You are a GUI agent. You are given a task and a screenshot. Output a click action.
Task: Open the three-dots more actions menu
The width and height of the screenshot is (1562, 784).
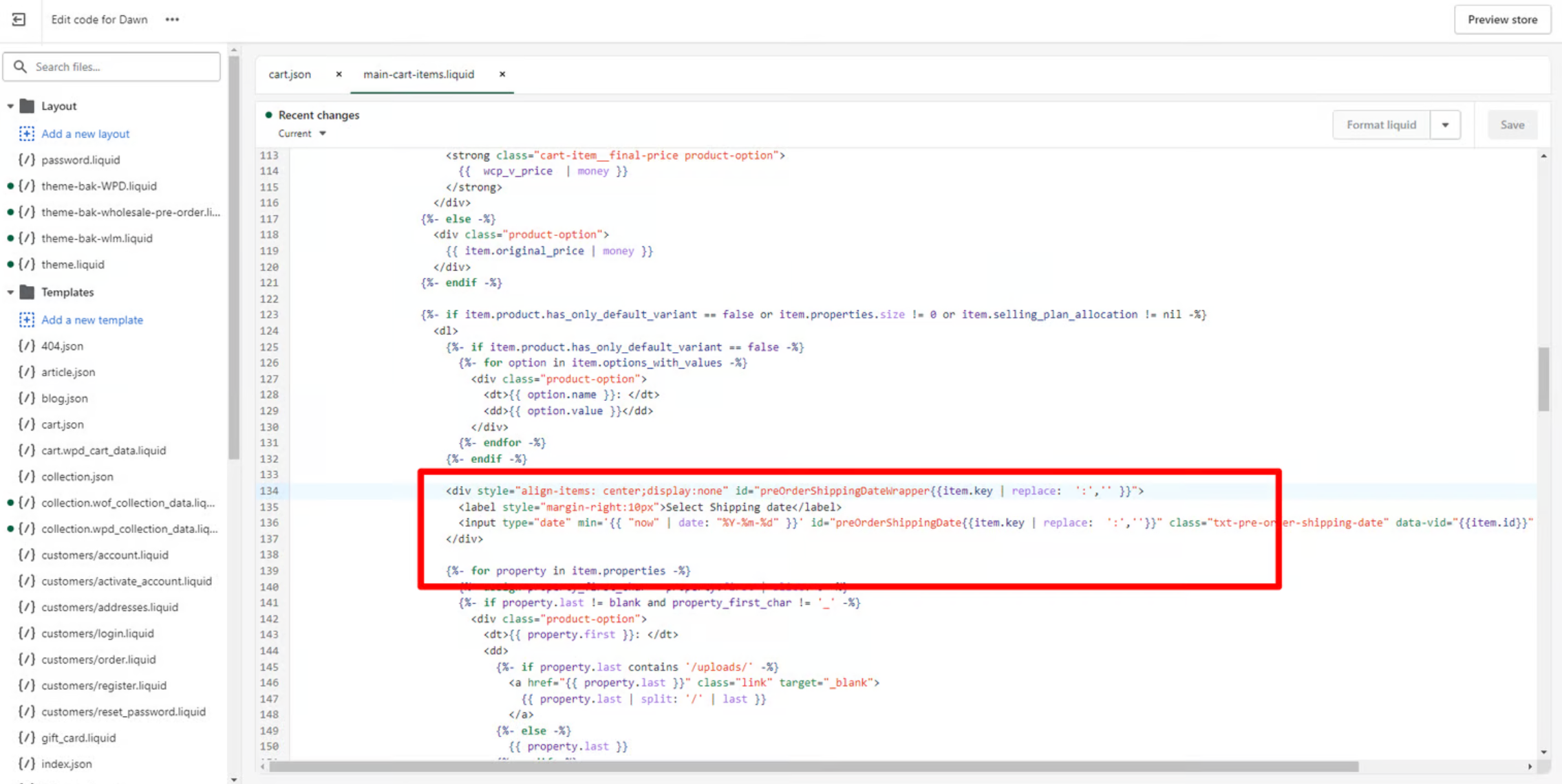[x=172, y=19]
